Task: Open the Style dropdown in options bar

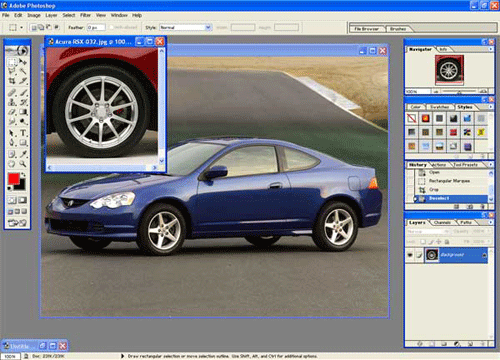Action: pyautogui.click(x=208, y=27)
